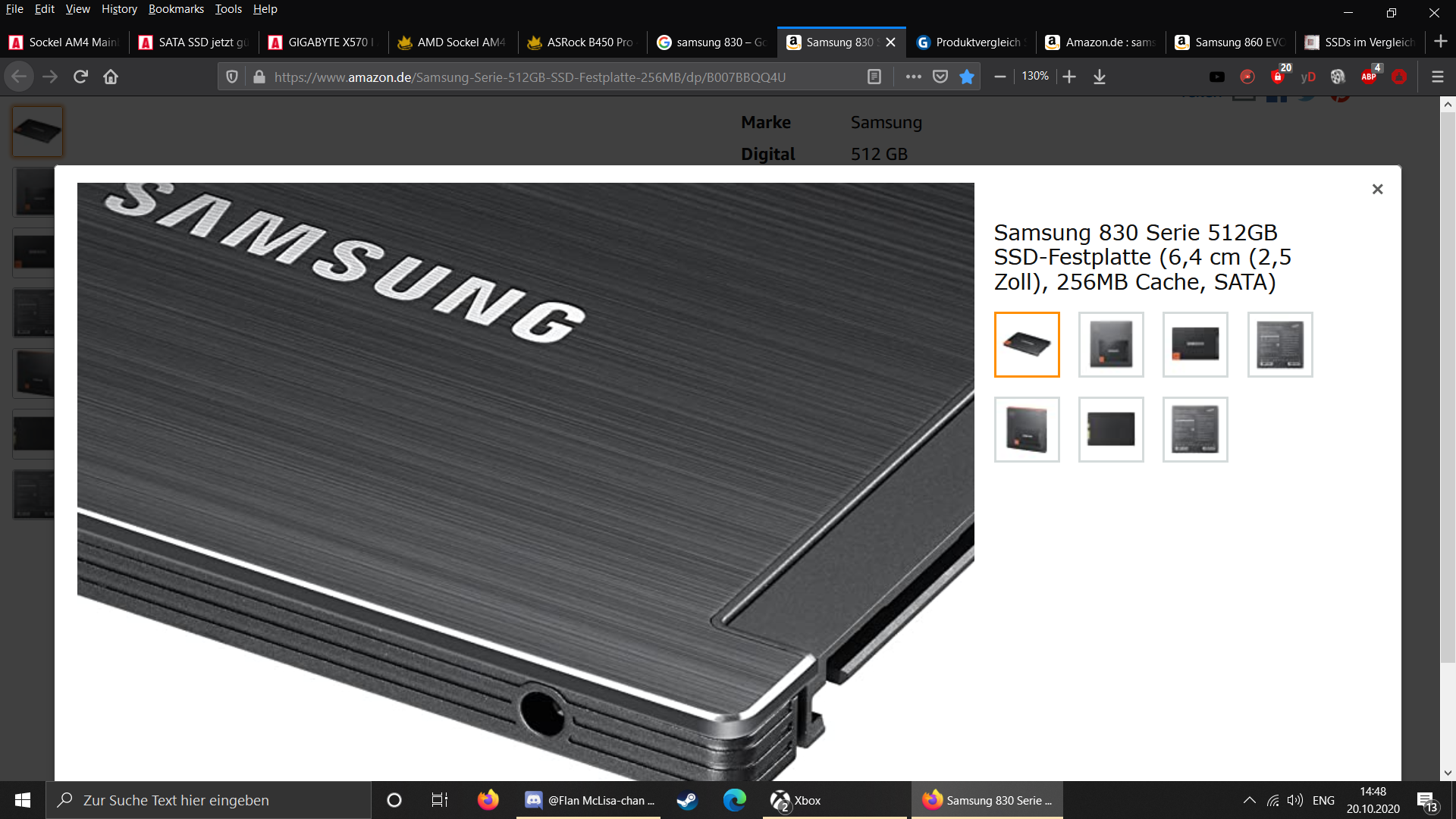Screen dimensions: 1456x819
Task: Go to the Firefox home page icon
Action: pyautogui.click(x=111, y=77)
